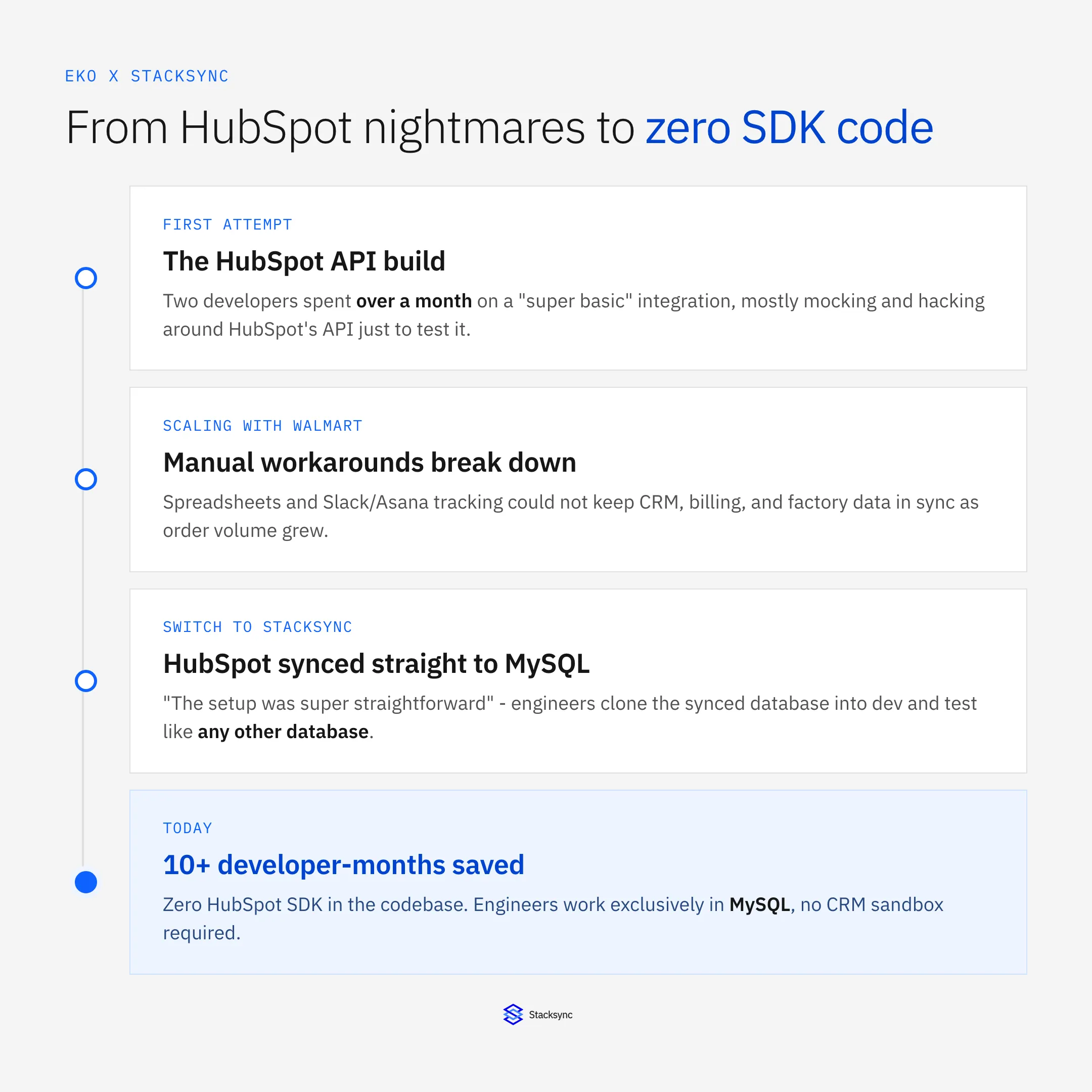Select the First Attempt timeline marker
Viewport: 1092px width, 1092px height.
tap(86, 278)
